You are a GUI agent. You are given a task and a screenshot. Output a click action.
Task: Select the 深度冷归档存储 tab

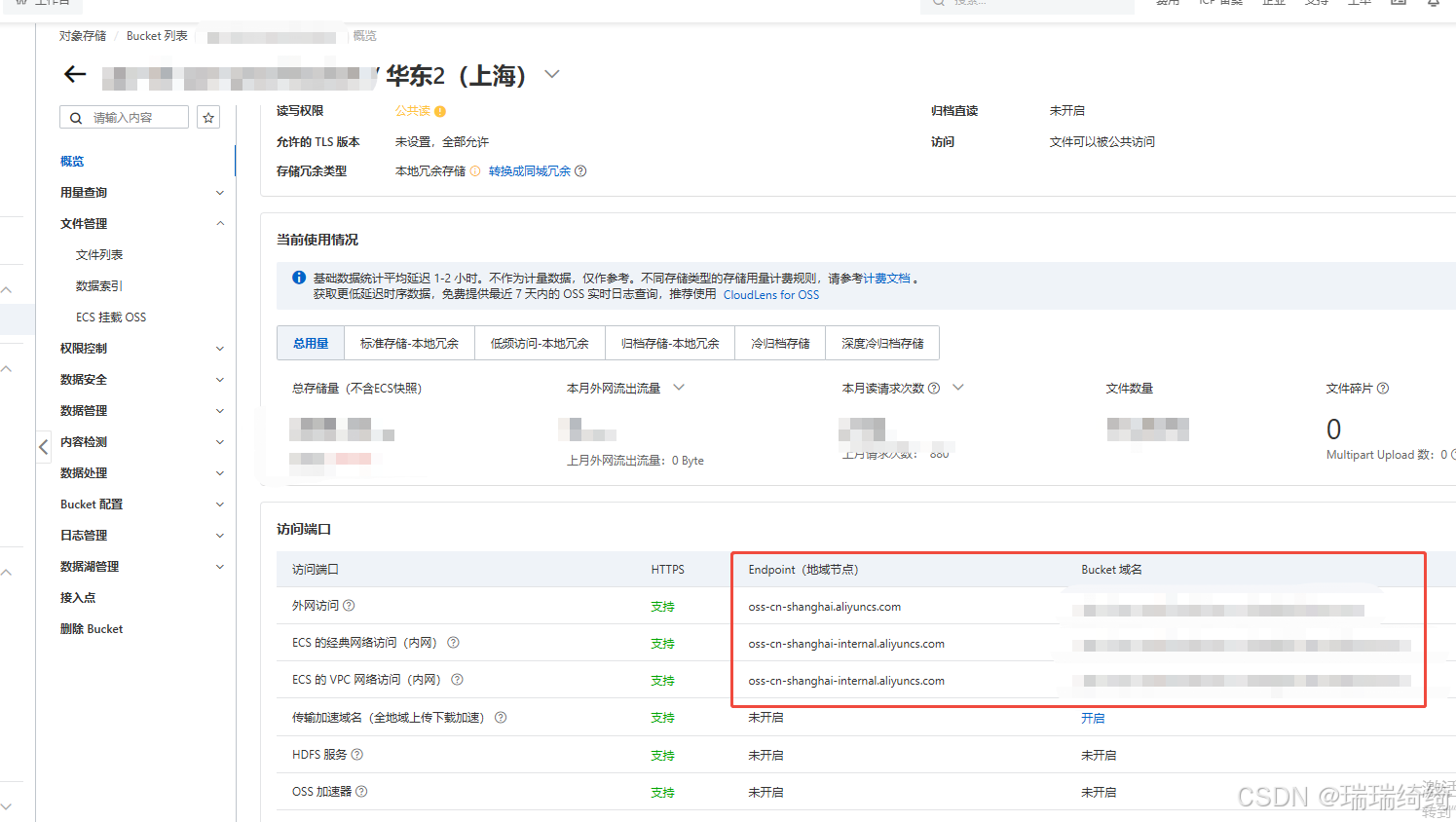click(x=882, y=343)
